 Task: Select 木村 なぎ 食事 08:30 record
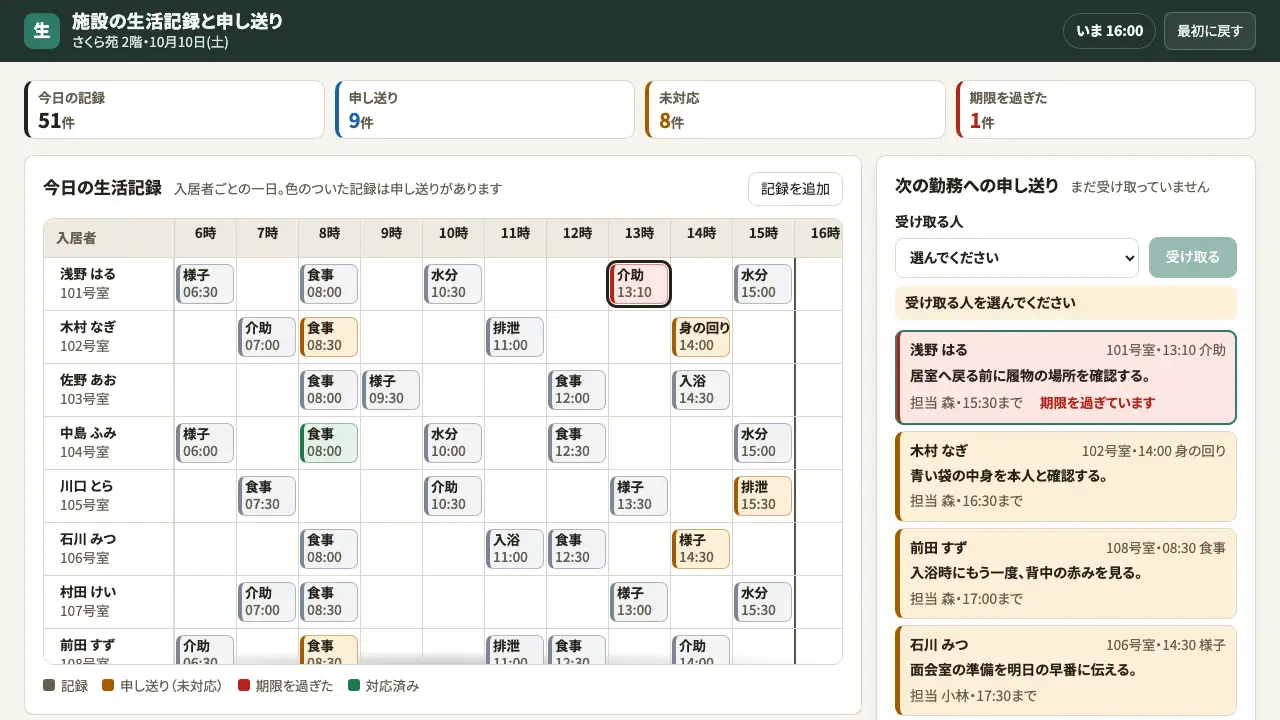click(x=329, y=337)
